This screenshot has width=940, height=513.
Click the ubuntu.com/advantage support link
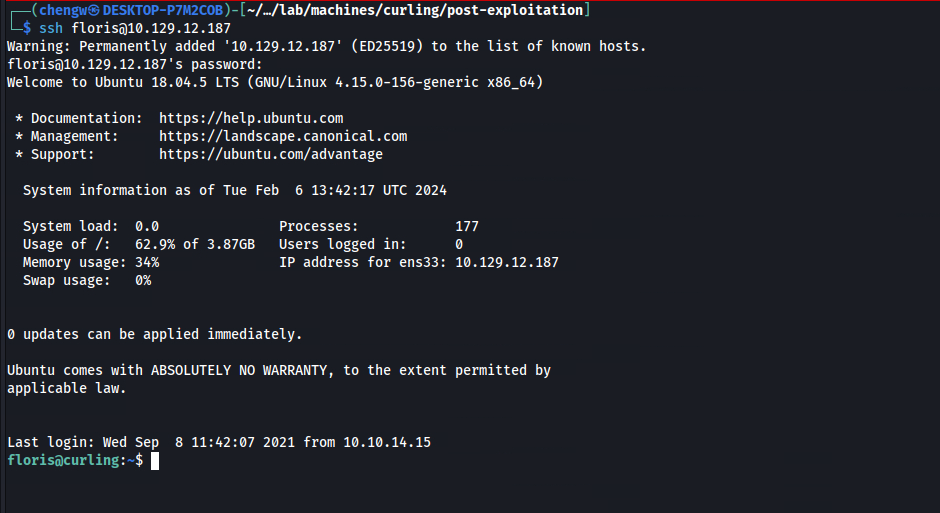pos(271,154)
